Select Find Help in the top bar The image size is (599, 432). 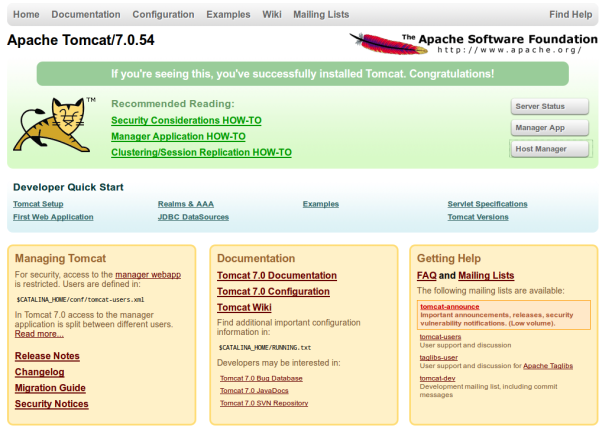[570, 15]
